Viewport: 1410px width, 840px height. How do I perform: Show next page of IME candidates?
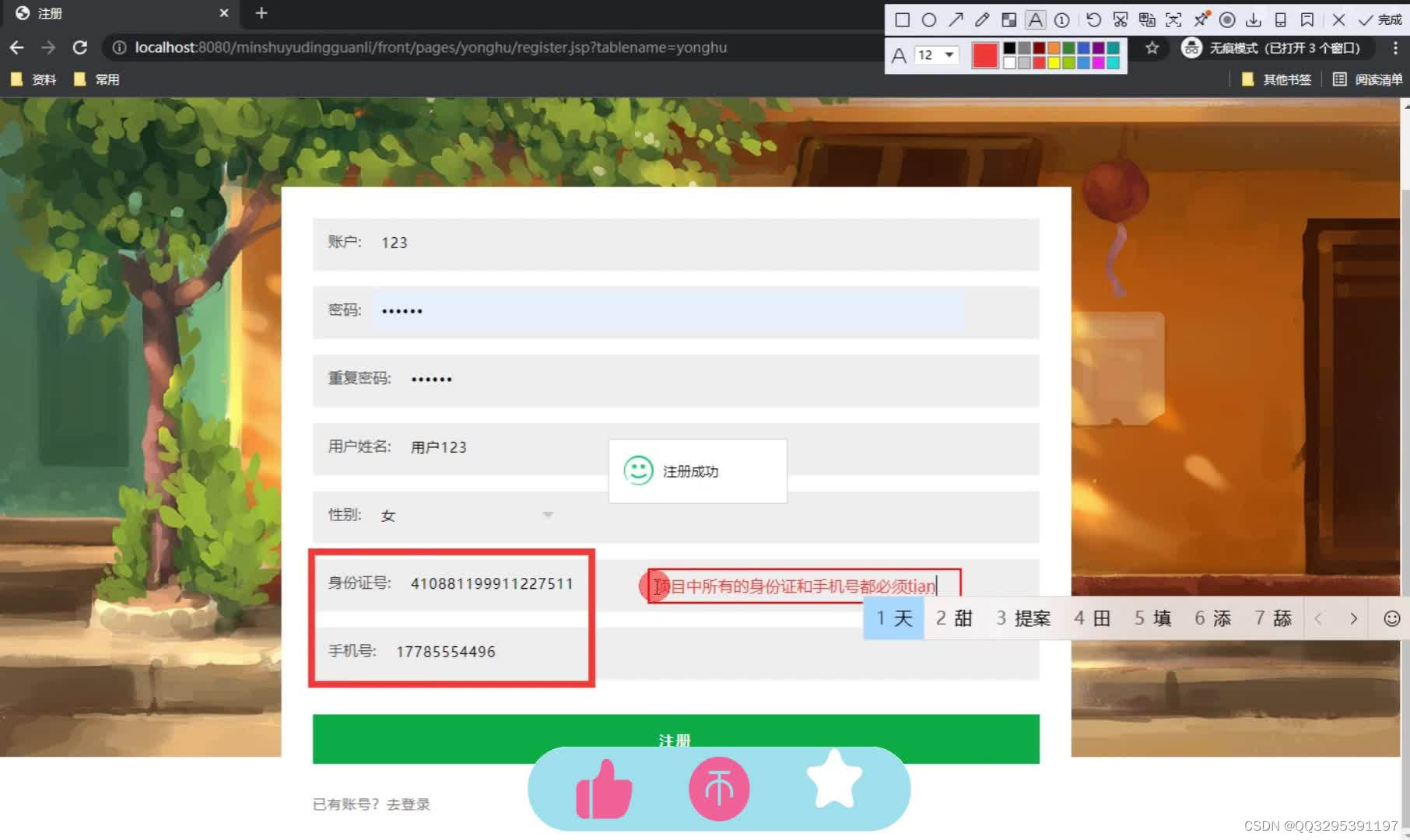tap(1353, 618)
